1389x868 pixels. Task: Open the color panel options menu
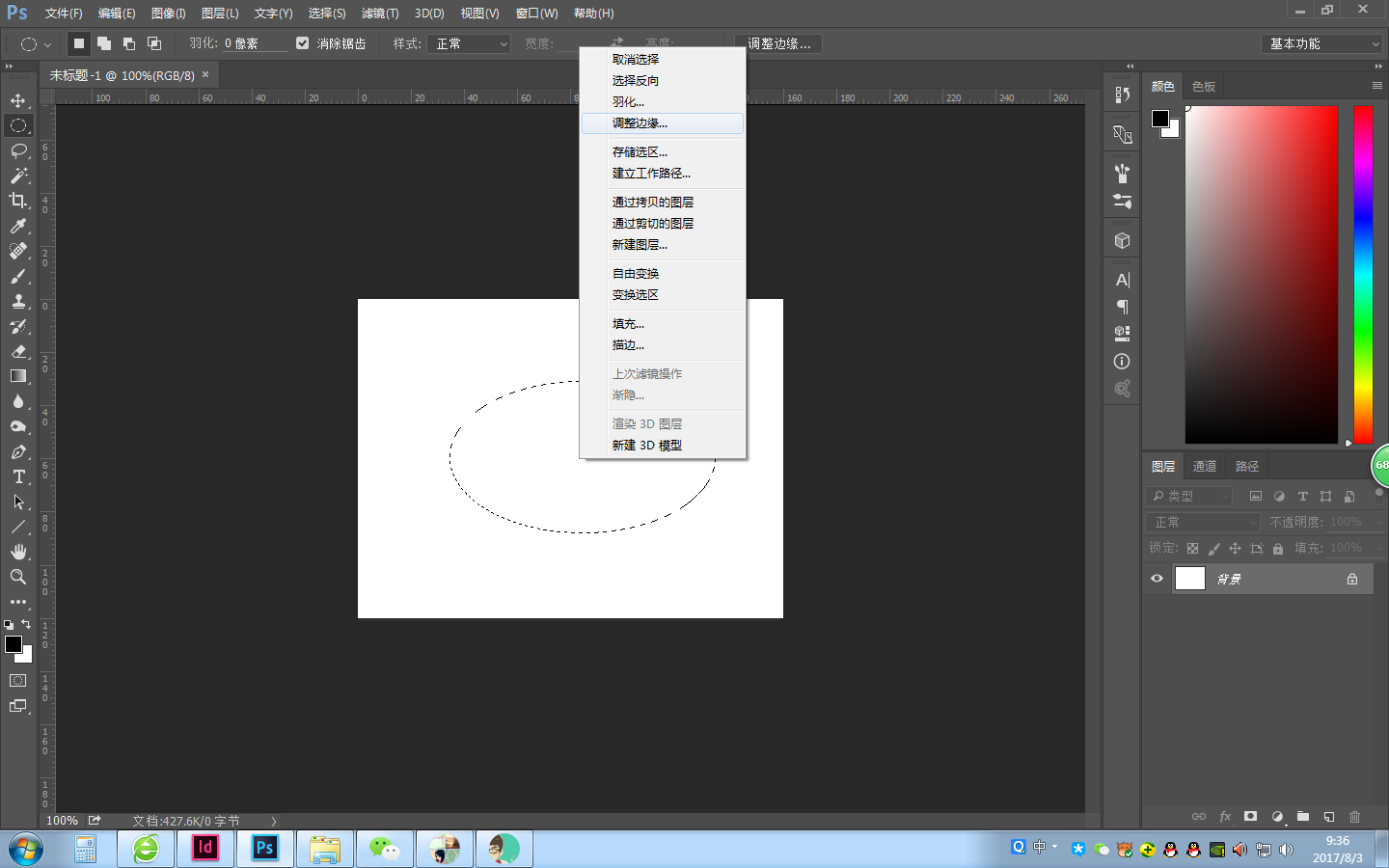click(x=1377, y=86)
